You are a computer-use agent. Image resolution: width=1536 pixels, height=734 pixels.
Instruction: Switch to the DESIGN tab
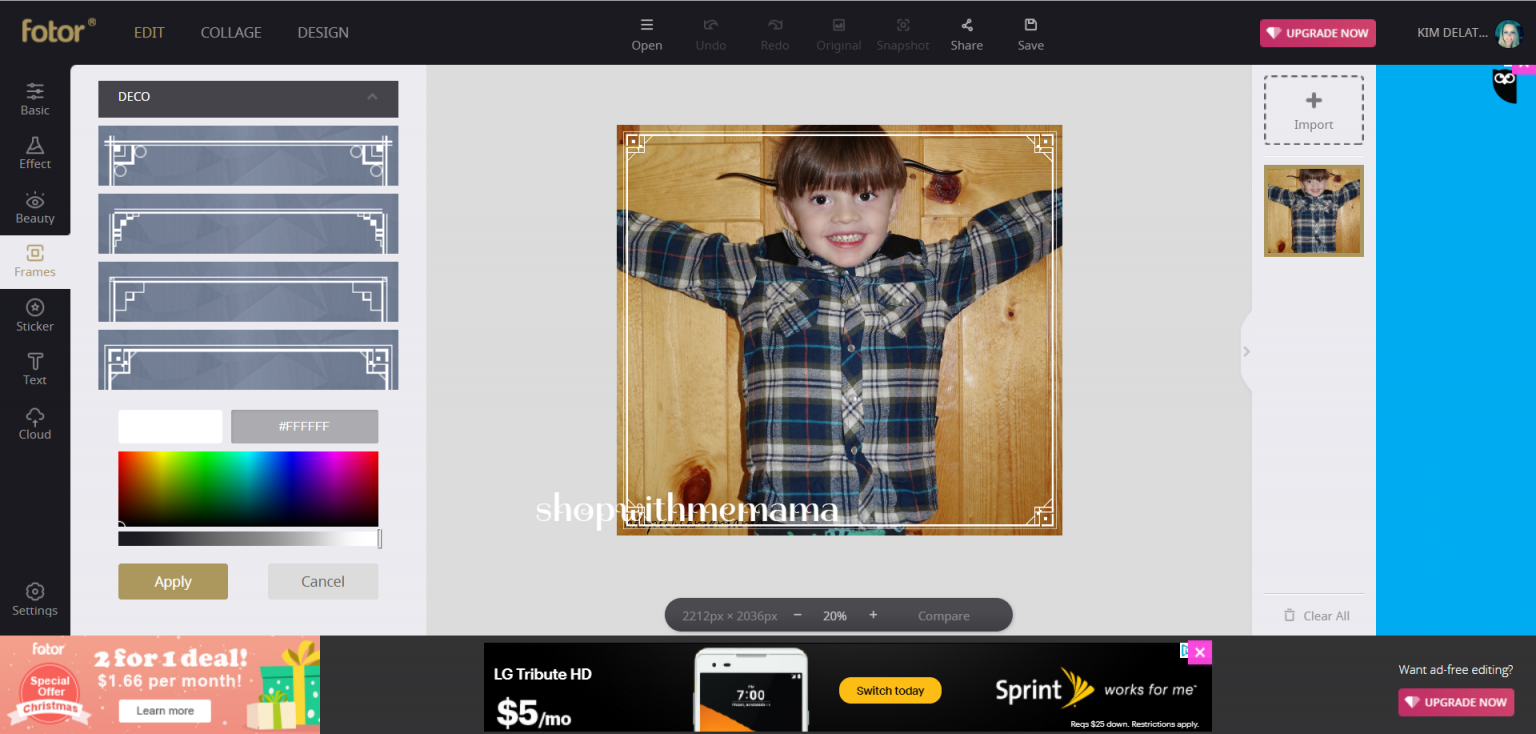coord(323,32)
